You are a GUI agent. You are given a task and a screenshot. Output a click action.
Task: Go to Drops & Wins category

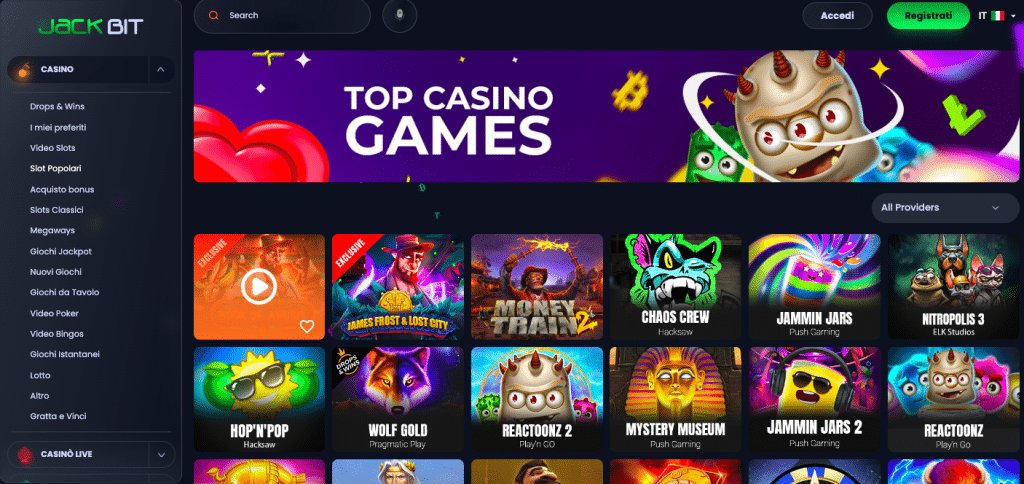pyautogui.click(x=57, y=106)
